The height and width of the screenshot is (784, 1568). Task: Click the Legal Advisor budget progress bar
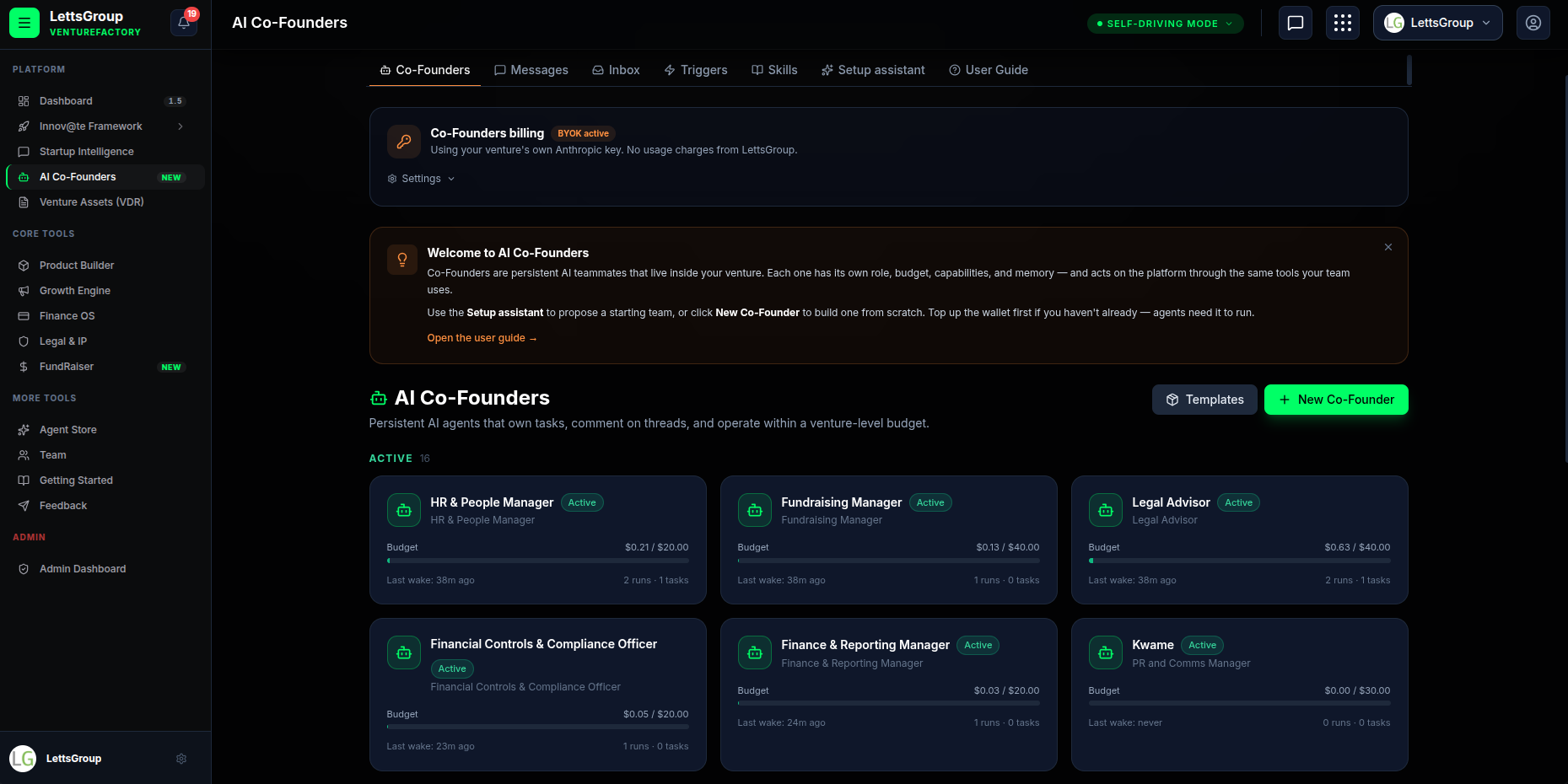[x=1240, y=561]
